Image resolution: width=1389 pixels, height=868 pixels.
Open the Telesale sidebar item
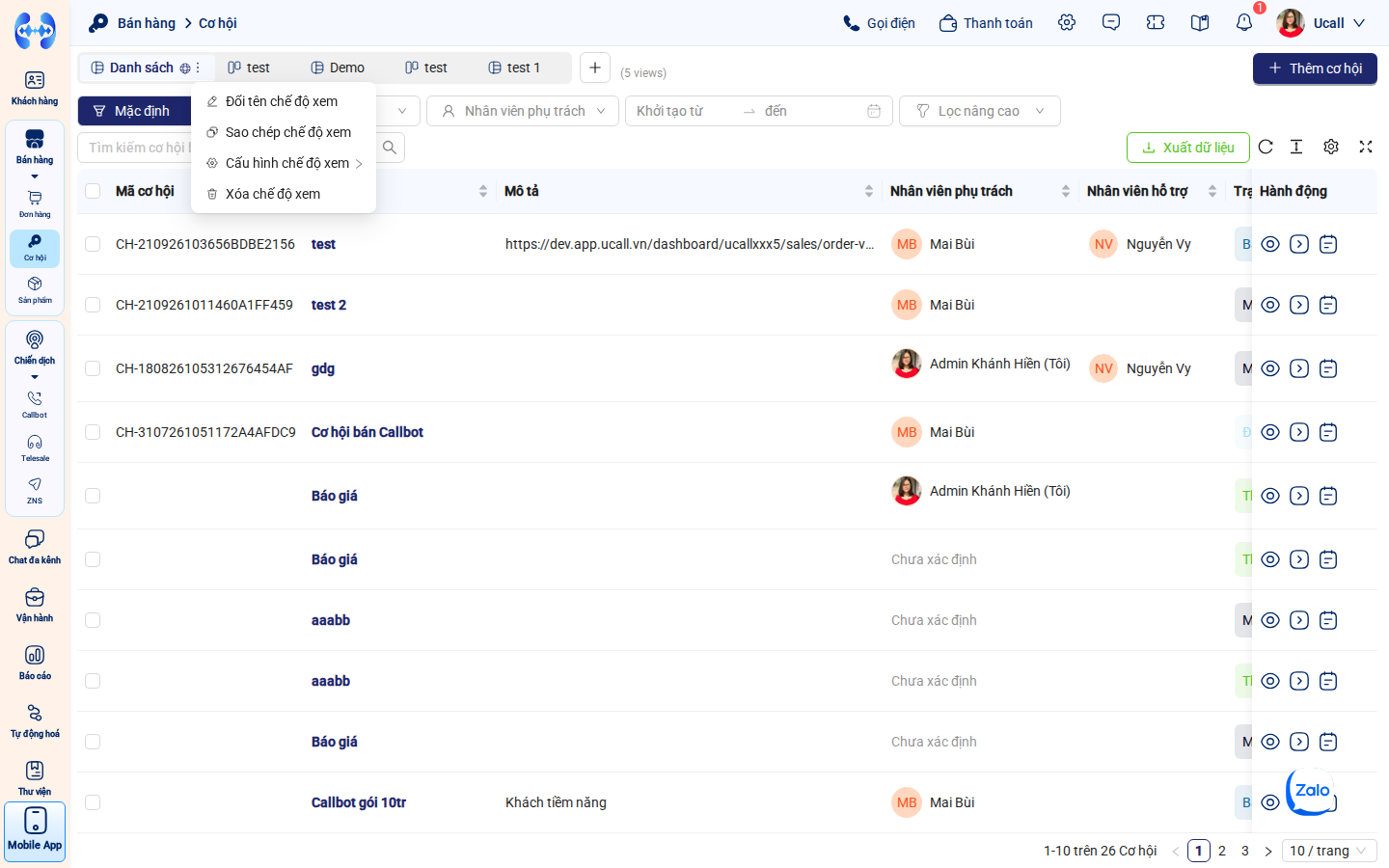click(35, 448)
